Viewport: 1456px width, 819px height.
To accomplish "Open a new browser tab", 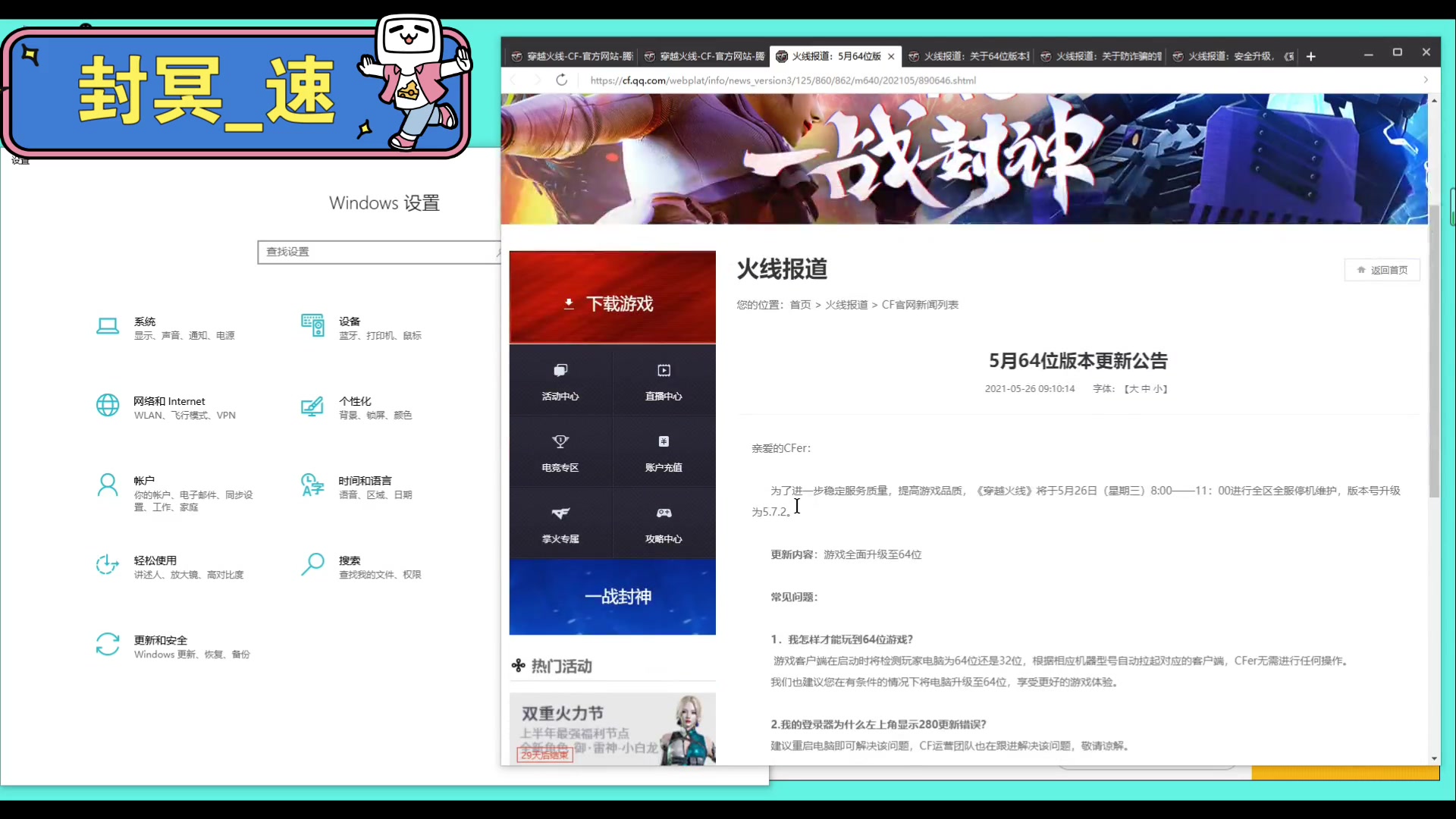I will [1310, 57].
